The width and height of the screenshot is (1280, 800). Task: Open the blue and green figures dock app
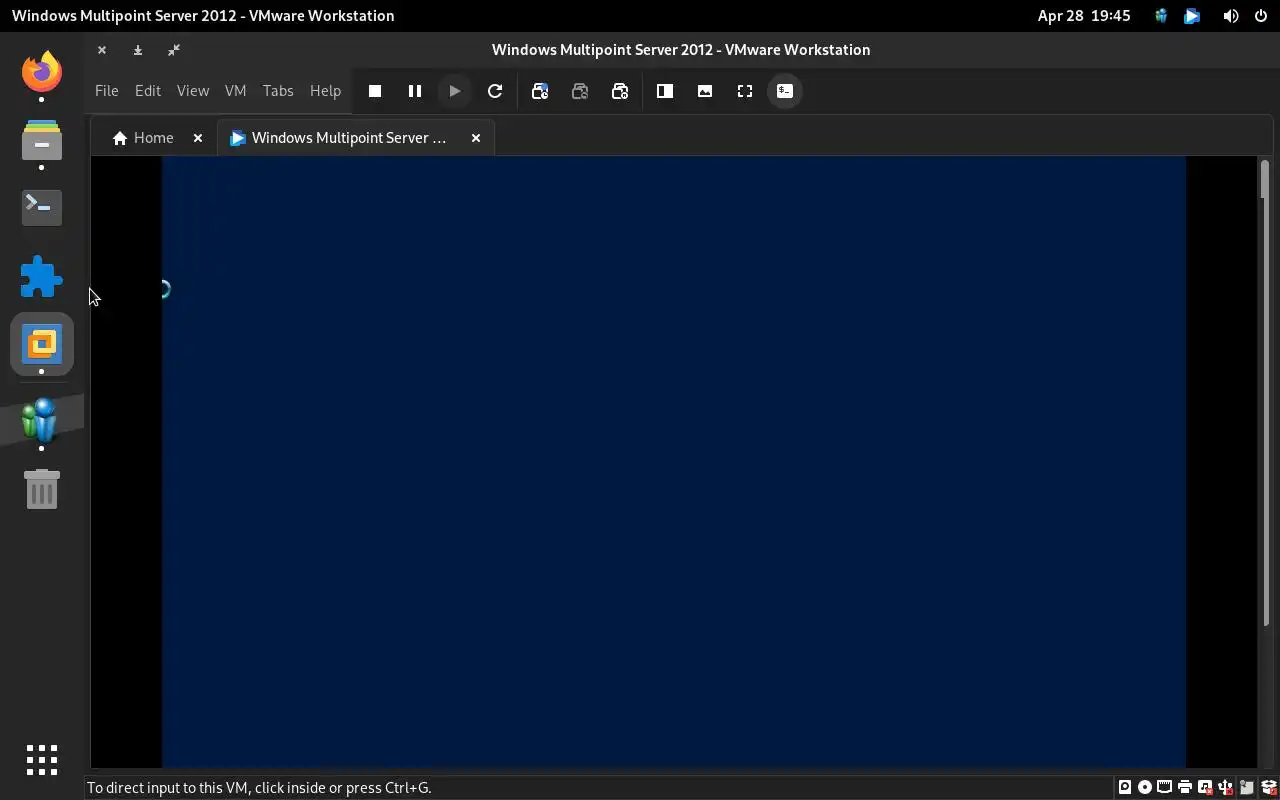pyautogui.click(x=42, y=420)
